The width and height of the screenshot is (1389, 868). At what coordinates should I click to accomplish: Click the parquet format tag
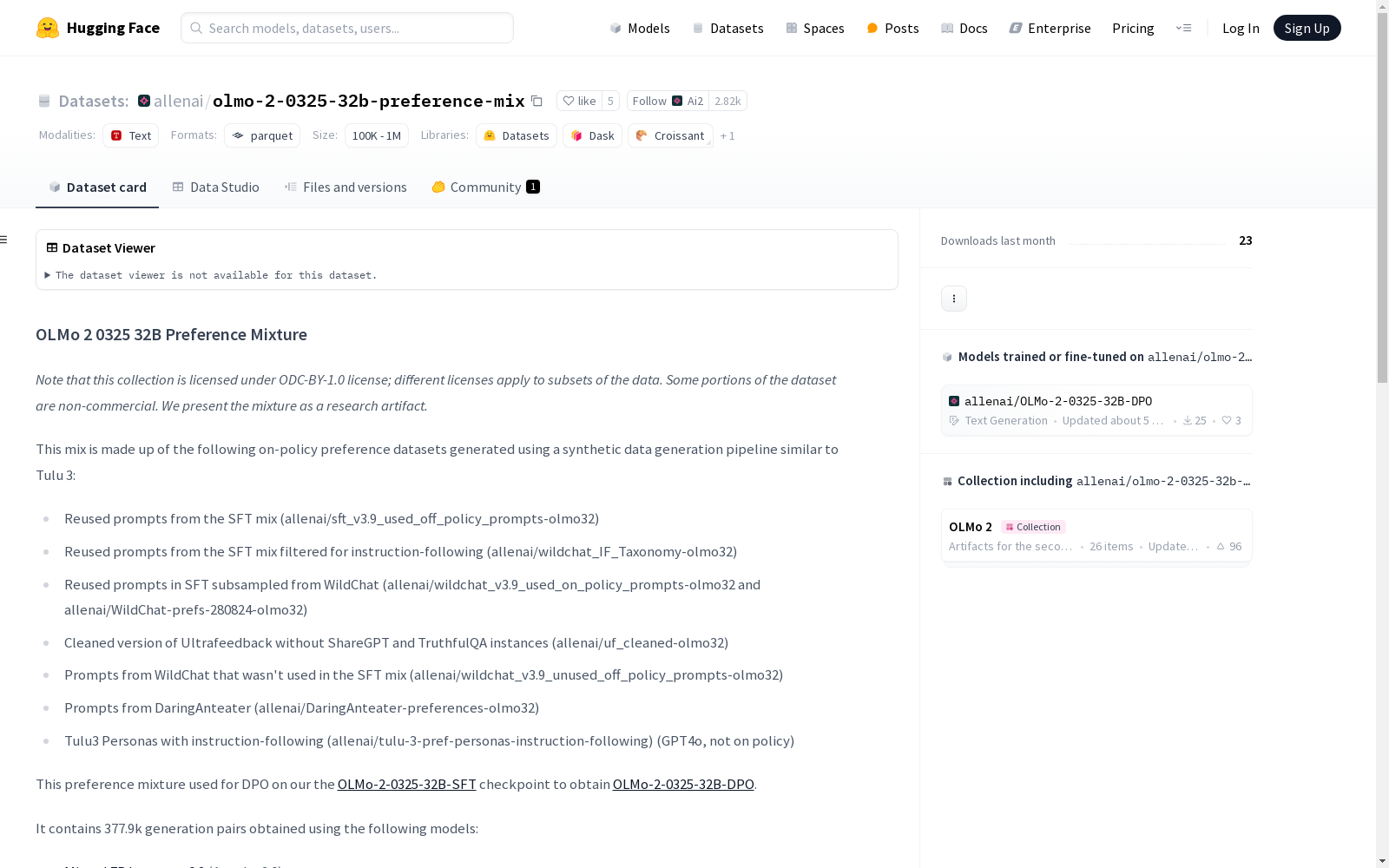point(262,135)
